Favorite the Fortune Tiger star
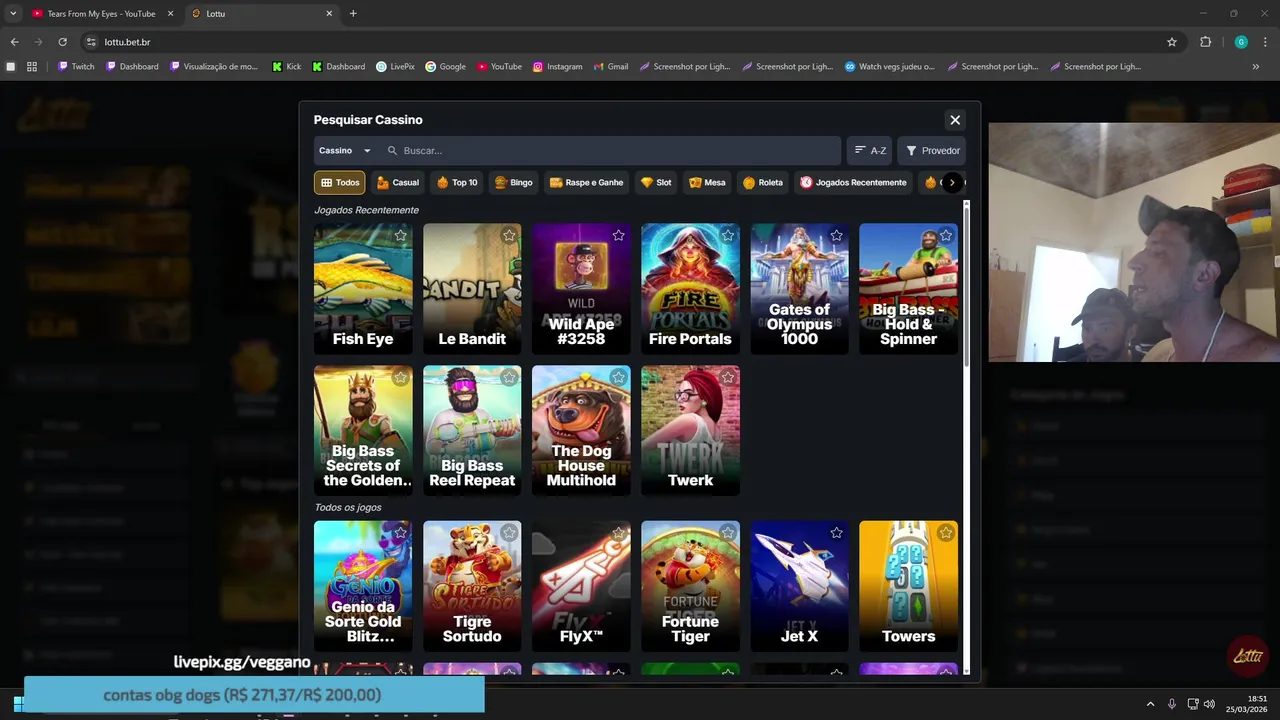 point(728,533)
